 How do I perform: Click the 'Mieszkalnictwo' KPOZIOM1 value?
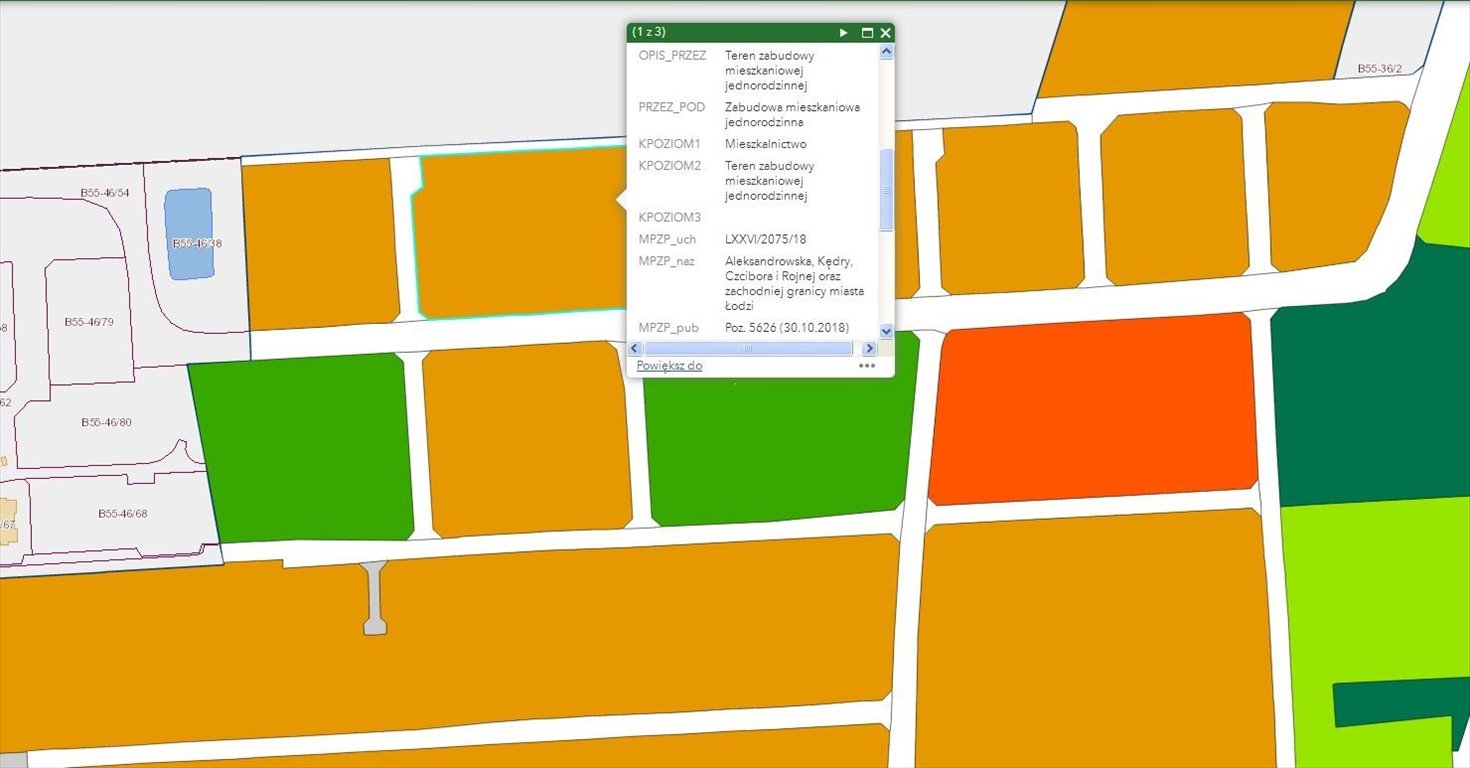(765, 144)
